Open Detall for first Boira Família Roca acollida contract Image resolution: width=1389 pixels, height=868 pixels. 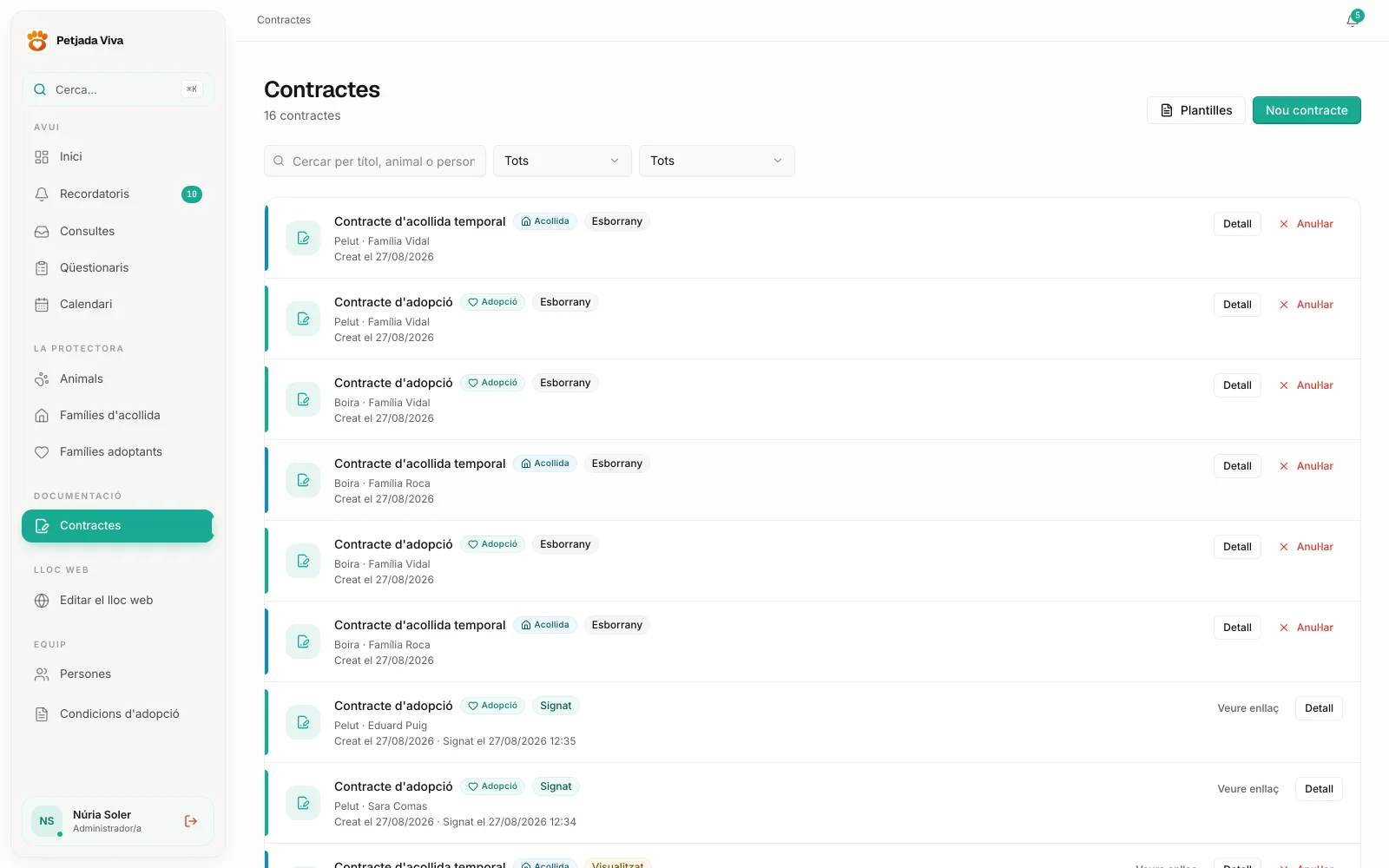point(1237,466)
